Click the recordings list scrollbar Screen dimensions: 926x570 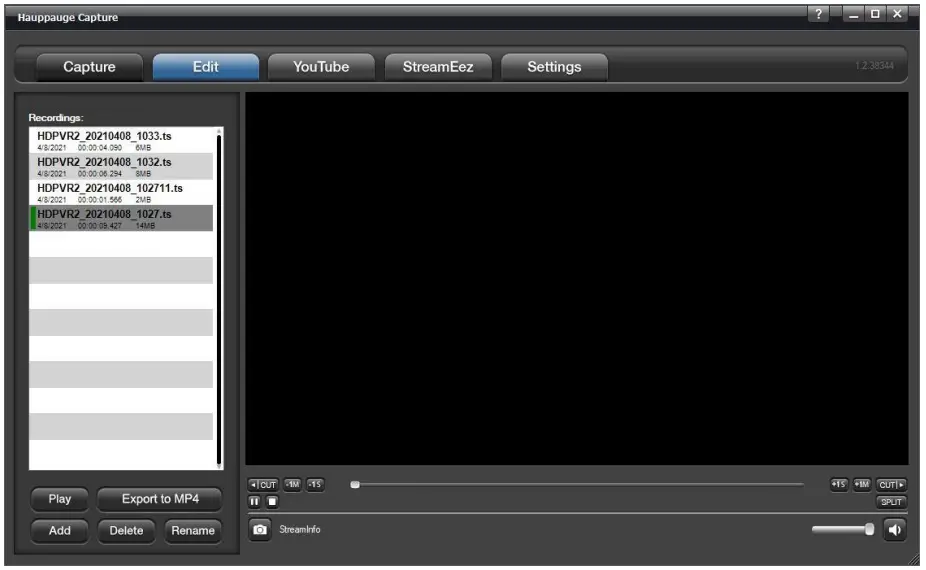coord(219,299)
